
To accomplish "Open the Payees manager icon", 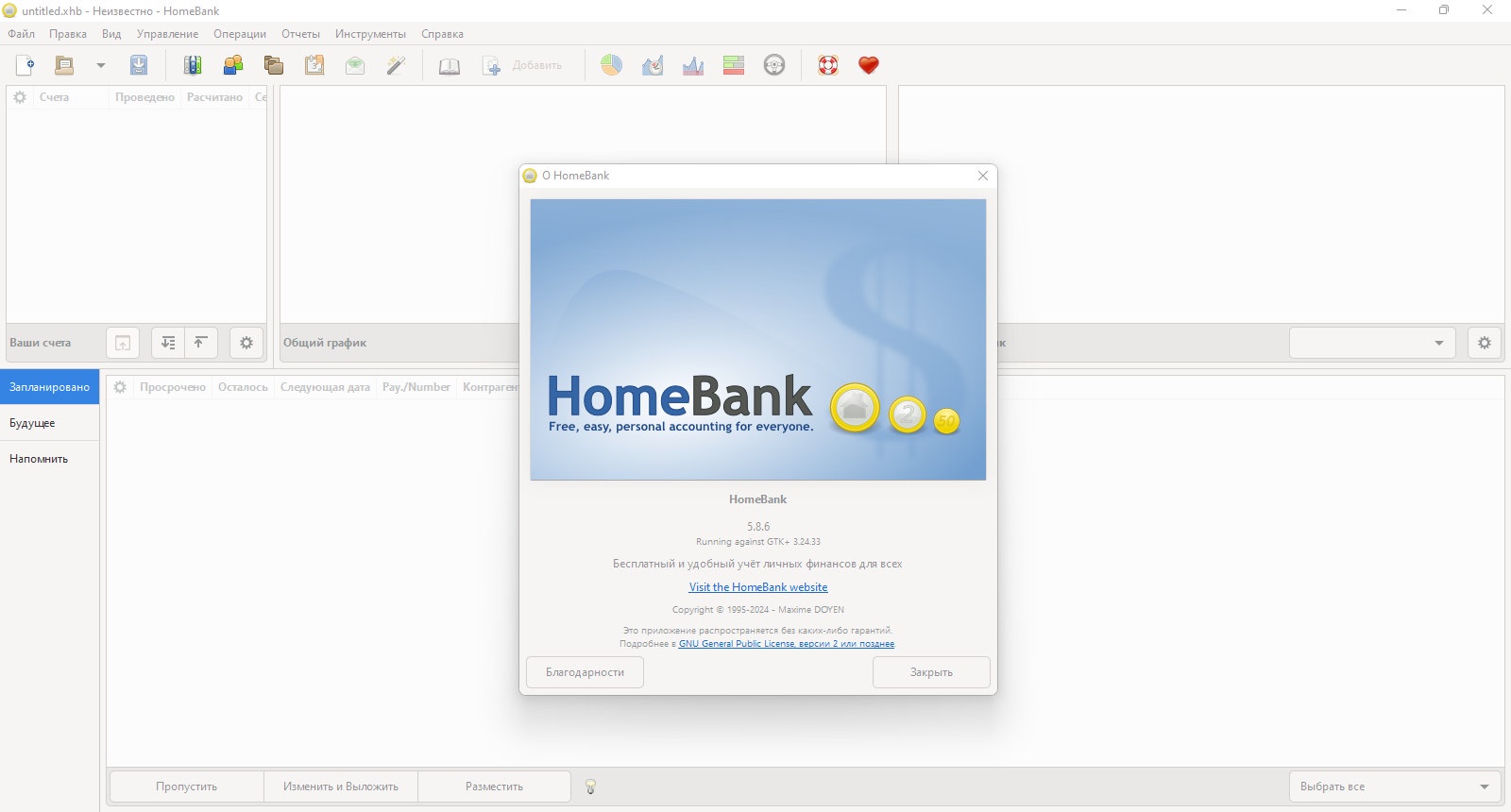I will tap(233, 65).
